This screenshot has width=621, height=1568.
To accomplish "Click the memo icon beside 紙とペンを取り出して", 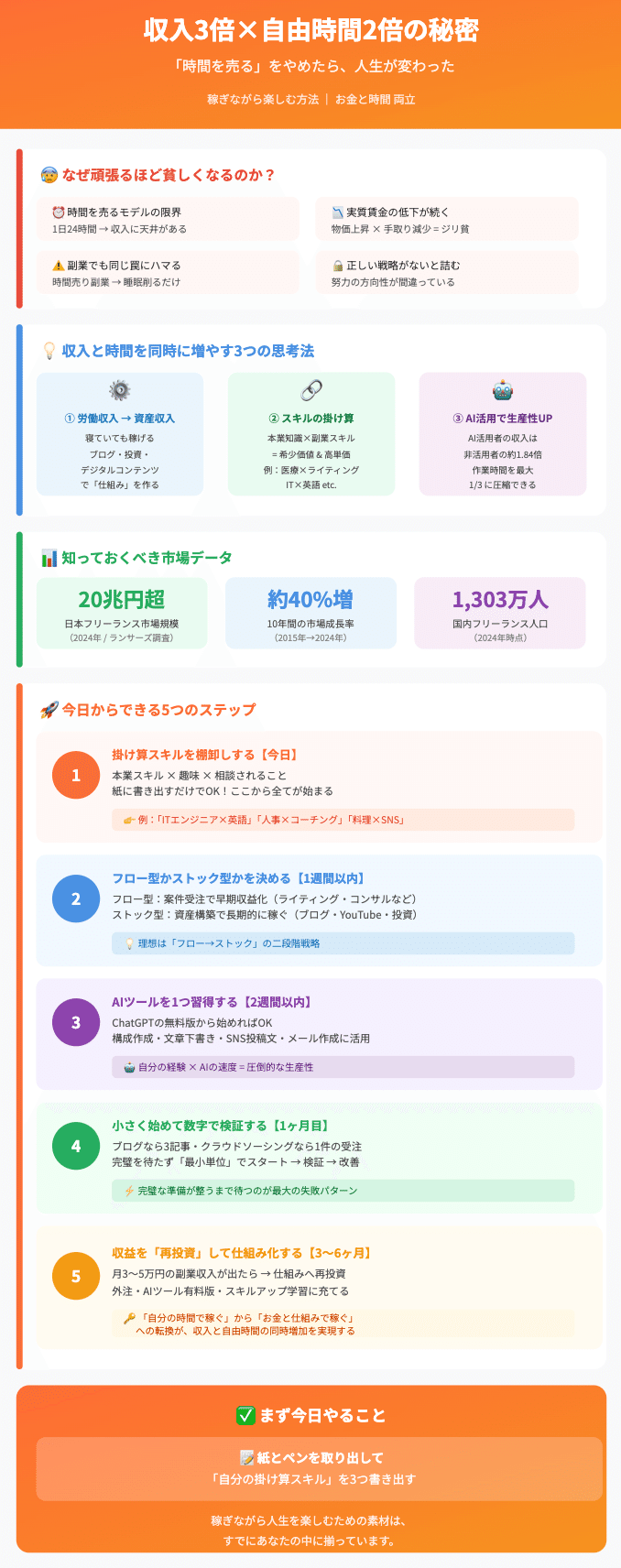I will [x=246, y=1457].
